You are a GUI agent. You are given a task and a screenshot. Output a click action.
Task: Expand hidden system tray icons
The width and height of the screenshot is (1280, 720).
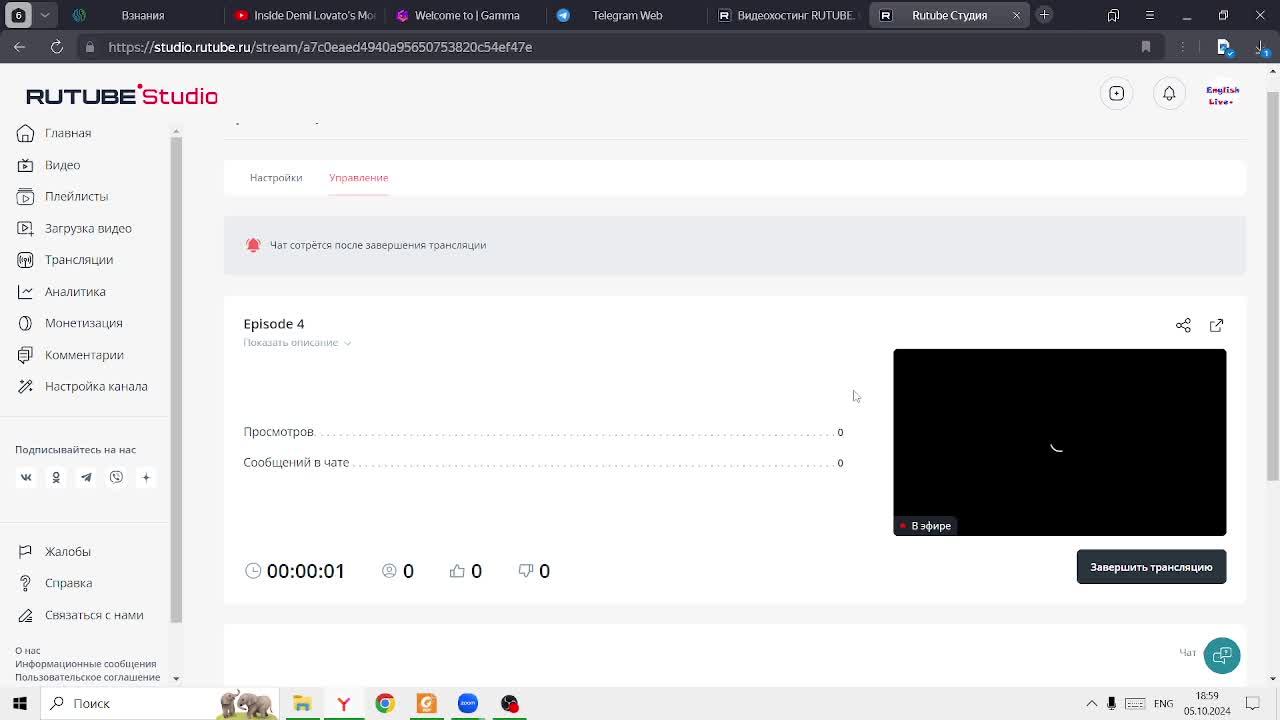[x=1092, y=703]
